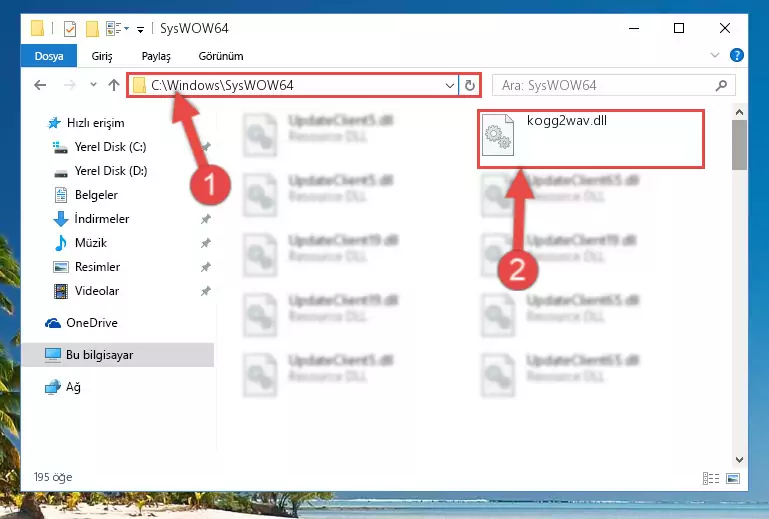Click the scrollbar down arrow

click(739, 460)
